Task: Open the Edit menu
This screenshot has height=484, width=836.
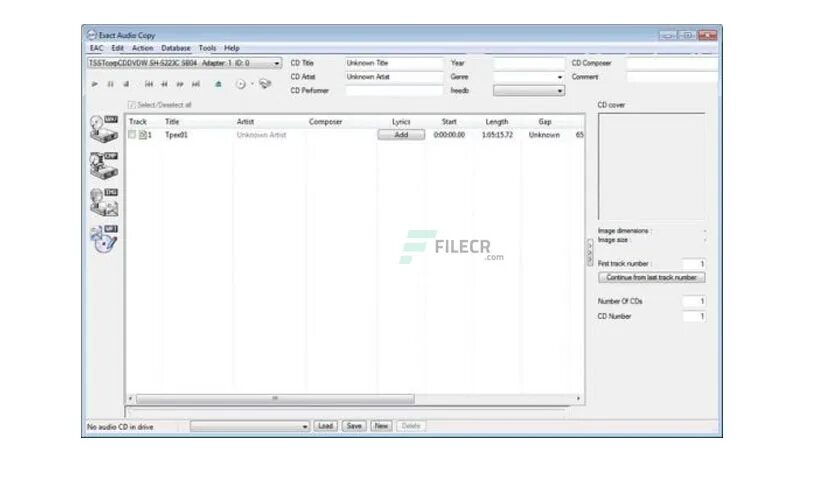Action: tap(117, 48)
